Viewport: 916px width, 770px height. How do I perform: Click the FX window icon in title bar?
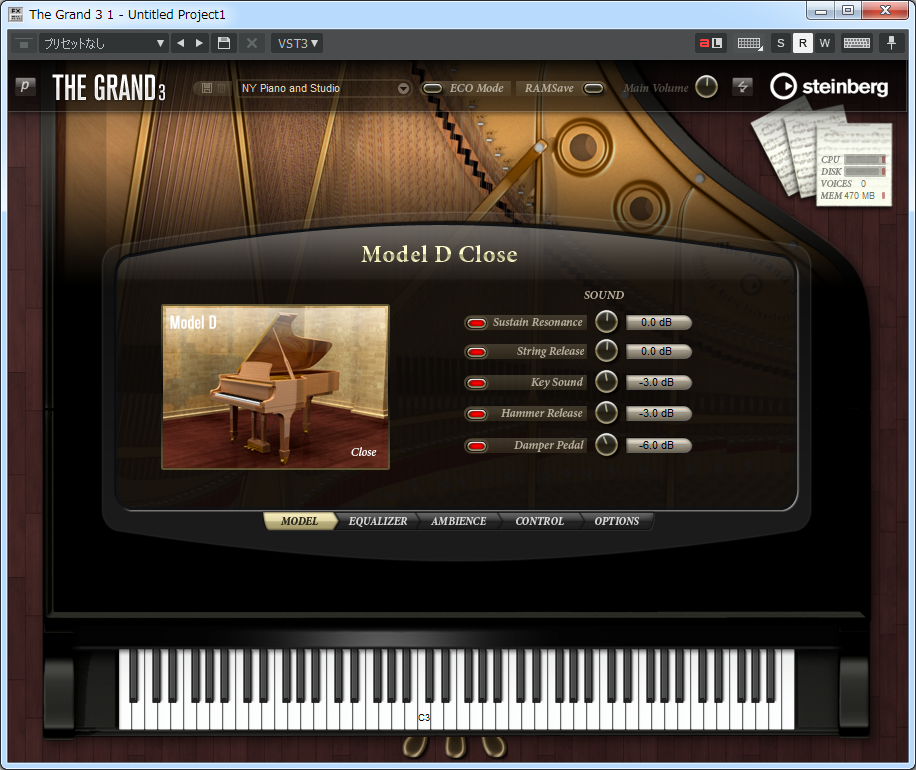click(16, 14)
